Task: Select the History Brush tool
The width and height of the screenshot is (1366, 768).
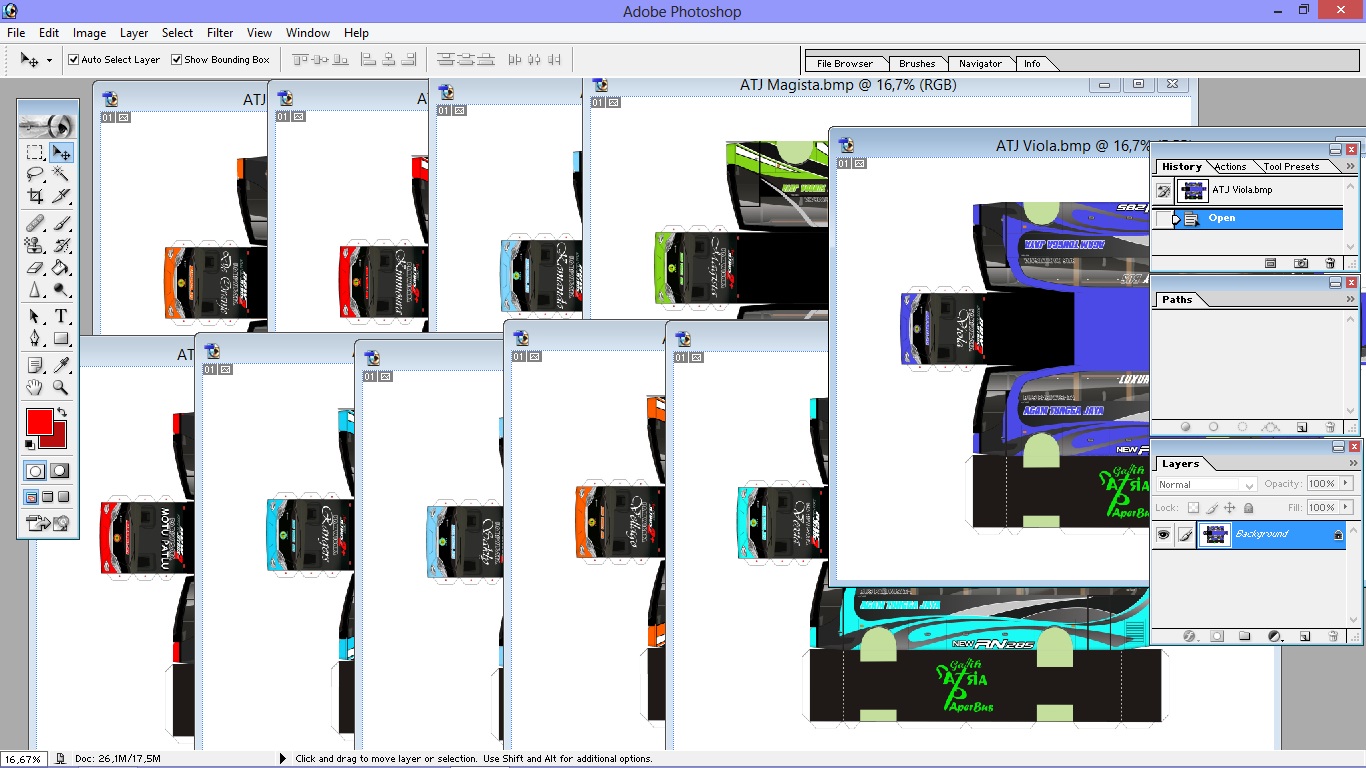Action: [61, 245]
